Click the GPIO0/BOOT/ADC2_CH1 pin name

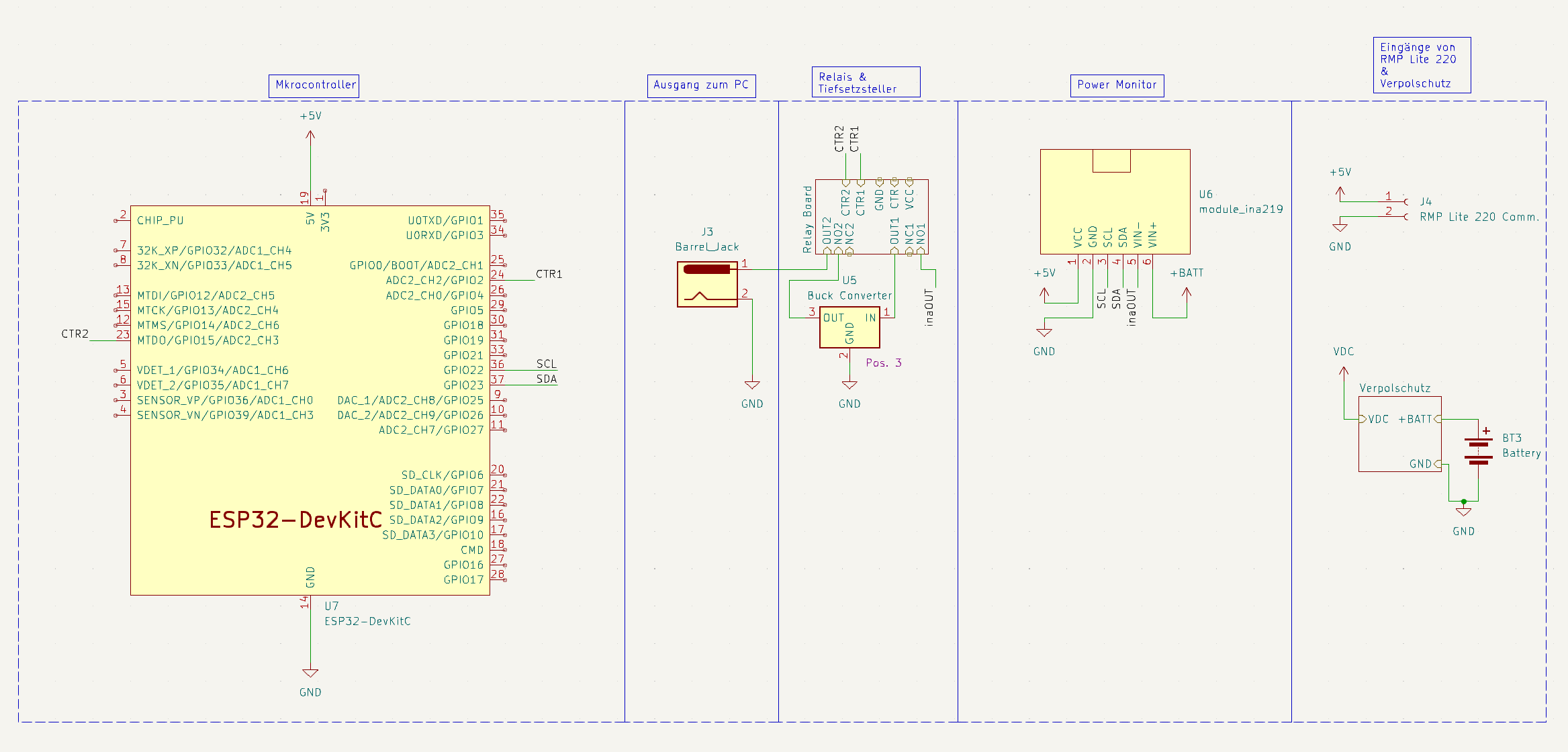[x=416, y=265]
